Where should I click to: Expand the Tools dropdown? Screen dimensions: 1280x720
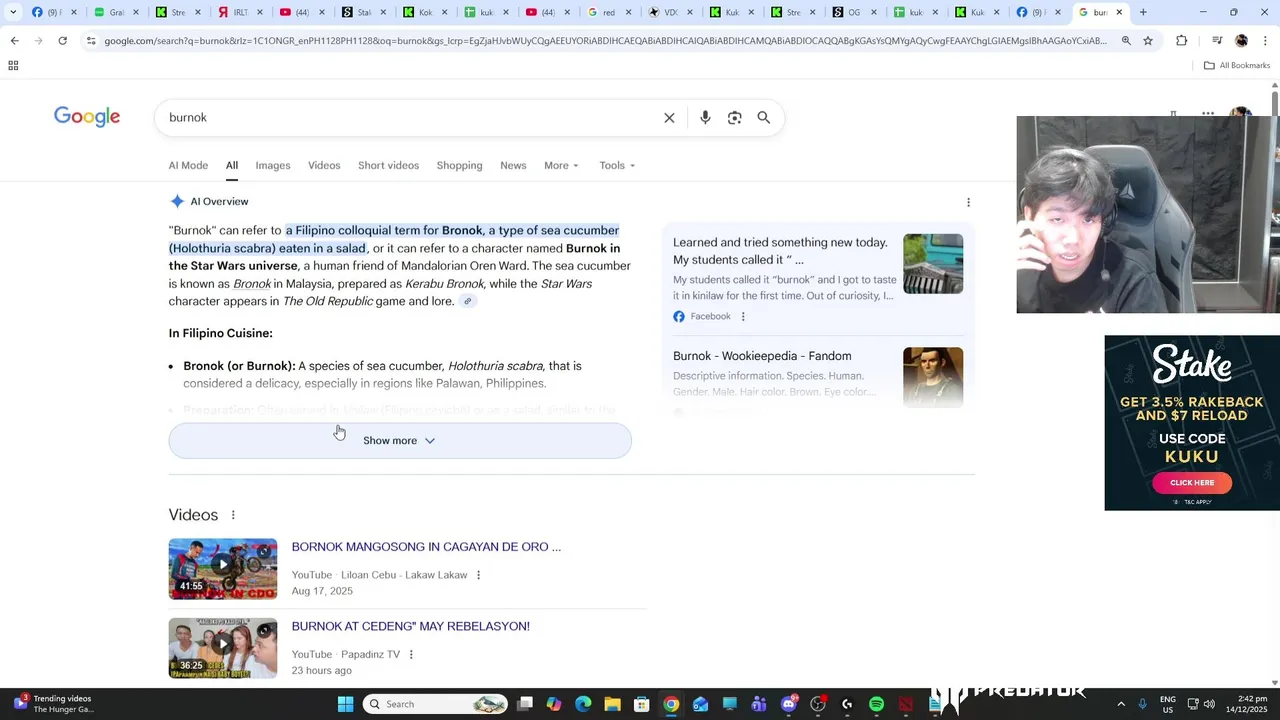617,165
